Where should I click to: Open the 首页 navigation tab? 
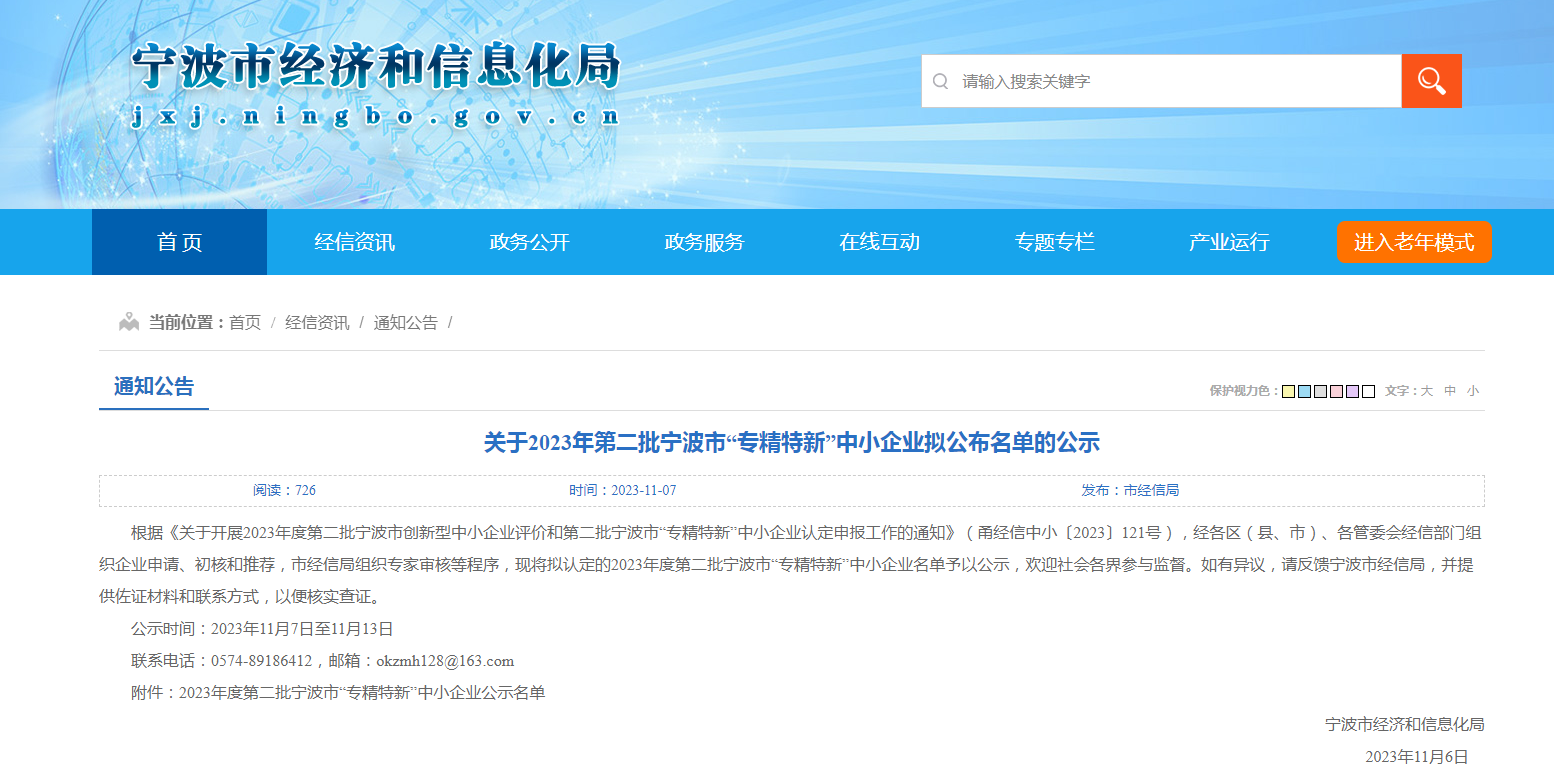tap(180, 242)
